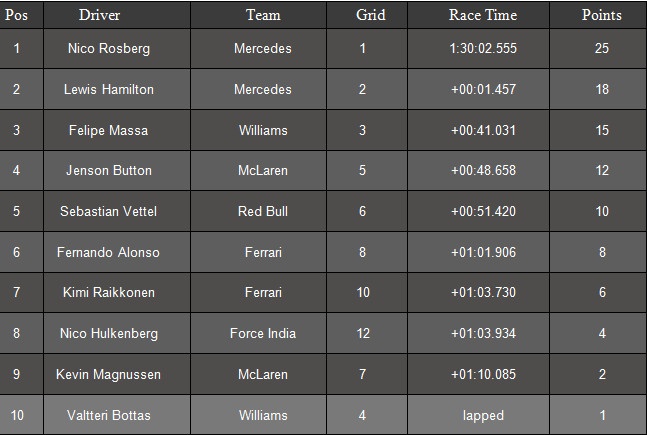
Task: Click the Driver column header
Action: (100, 15)
